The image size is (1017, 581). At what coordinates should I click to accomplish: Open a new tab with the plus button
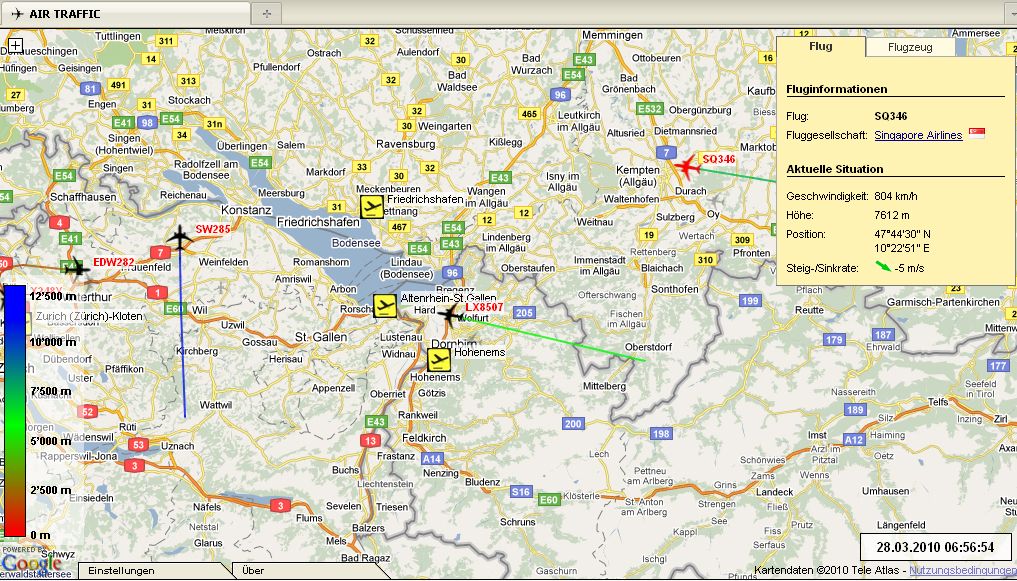[266, 13]
